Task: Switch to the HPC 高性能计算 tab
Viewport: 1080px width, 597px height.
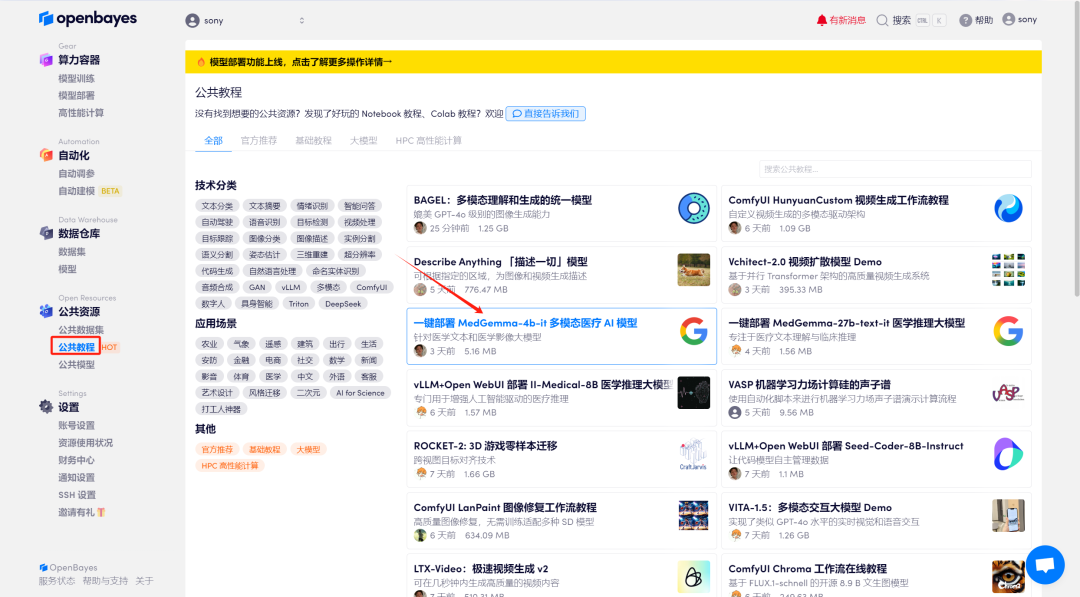Action: (428, 140)
